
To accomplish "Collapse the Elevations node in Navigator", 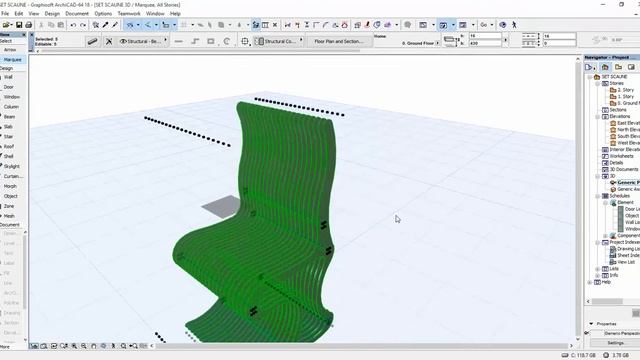I will [598, 116].
